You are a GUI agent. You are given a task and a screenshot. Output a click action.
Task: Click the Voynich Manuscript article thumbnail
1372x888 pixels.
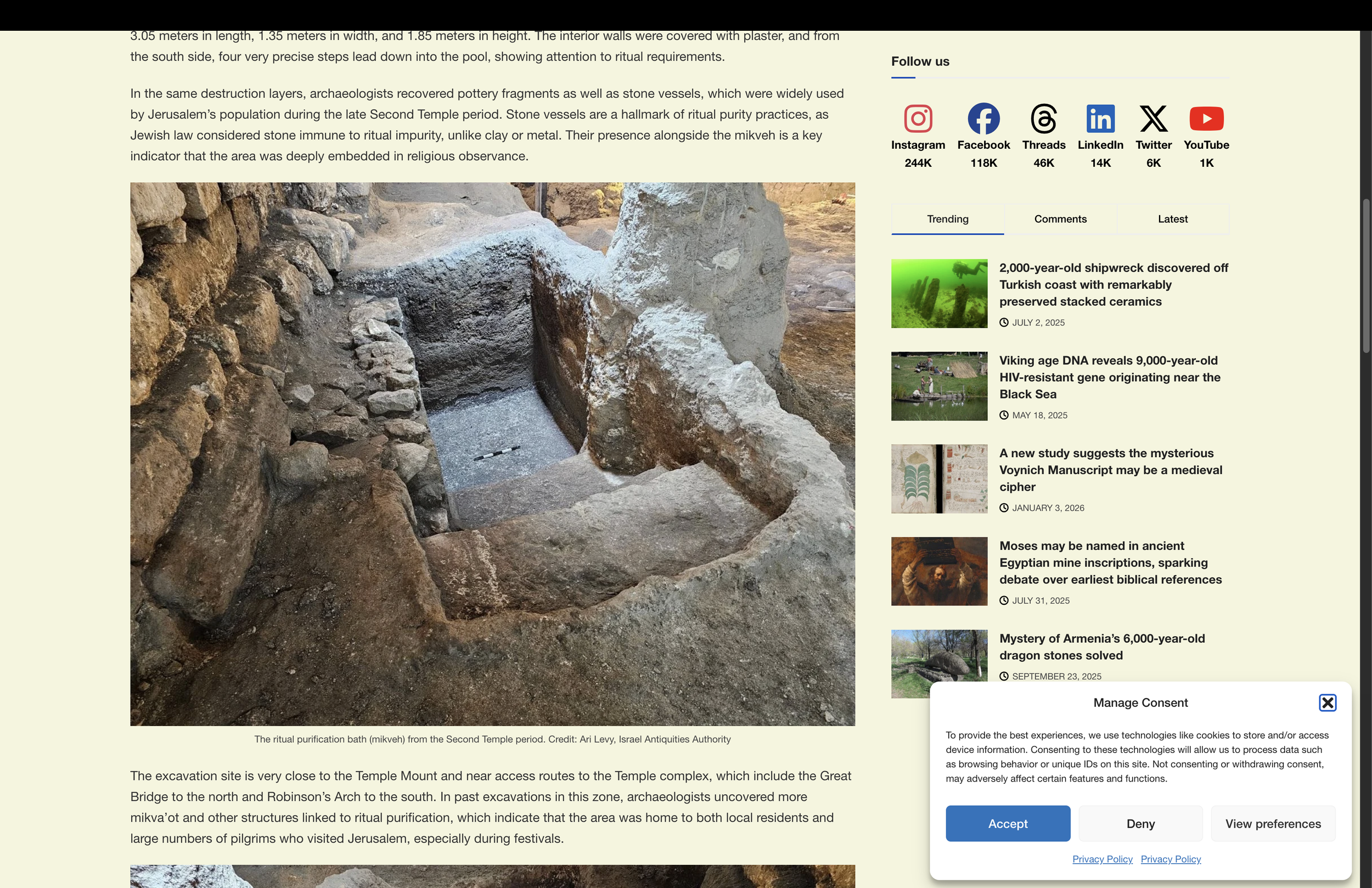pos(938,479)
